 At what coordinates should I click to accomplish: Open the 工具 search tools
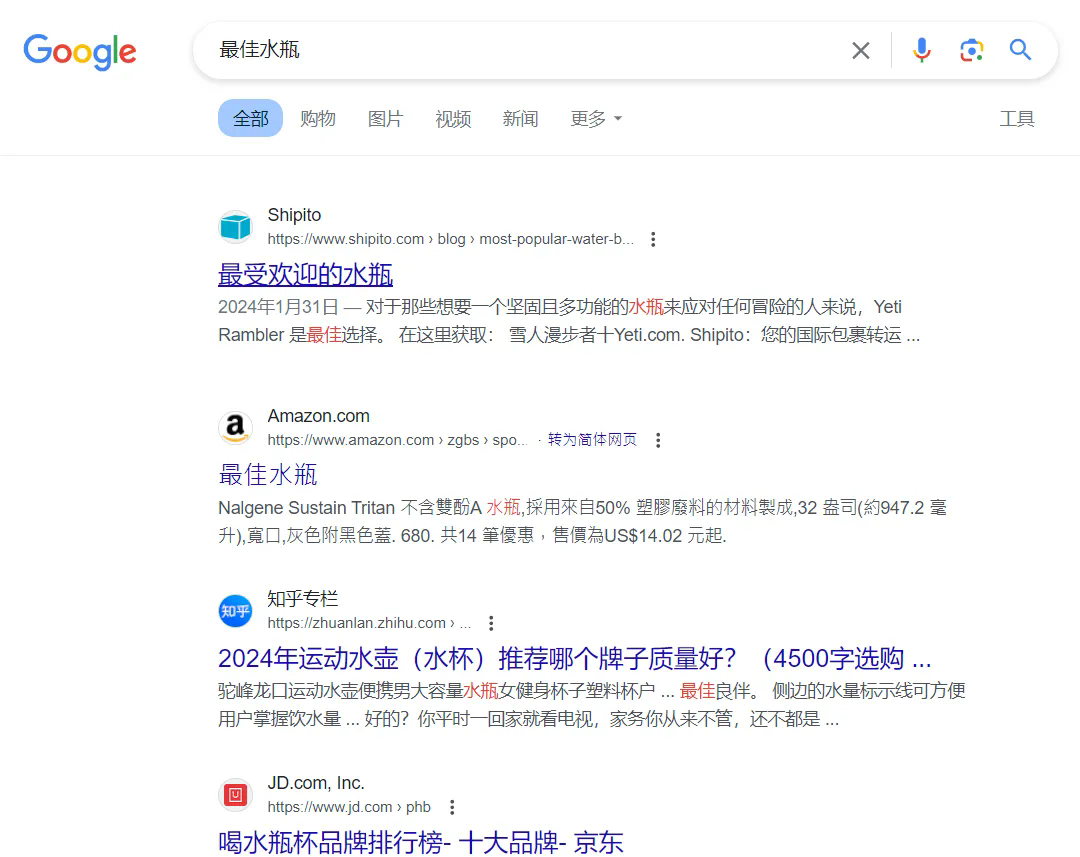(1017, 118)
